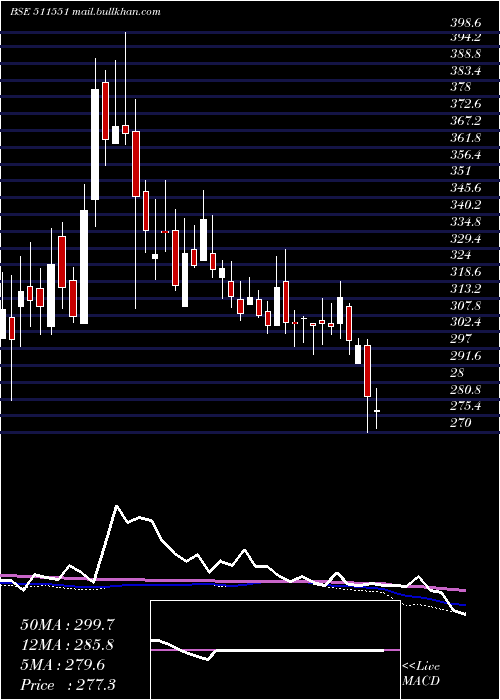Click the 12MA : 285.8 reading
This screenshot has width=500, height=700.
(67, 645)
